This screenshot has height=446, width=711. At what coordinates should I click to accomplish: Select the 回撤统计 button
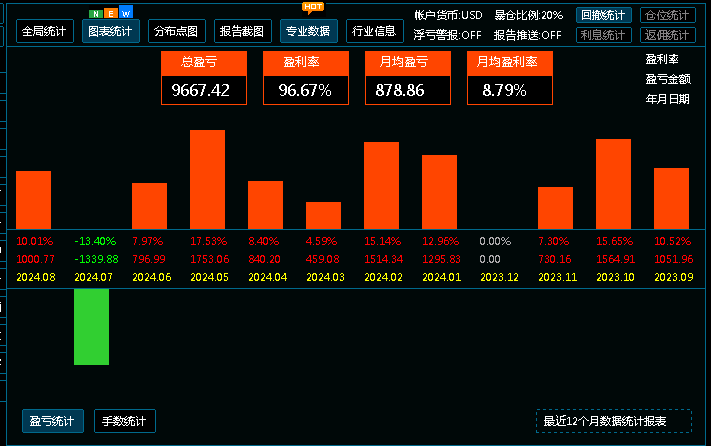(604, 16)
